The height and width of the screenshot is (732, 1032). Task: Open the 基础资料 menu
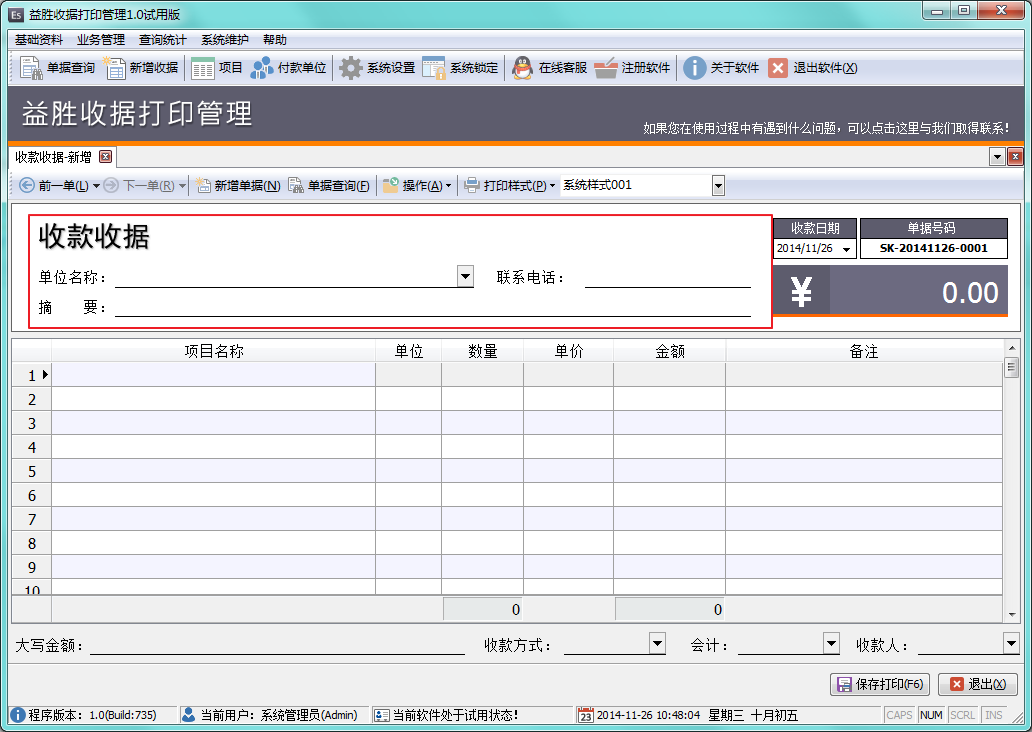pyautogui.click(x=39, y=39)
